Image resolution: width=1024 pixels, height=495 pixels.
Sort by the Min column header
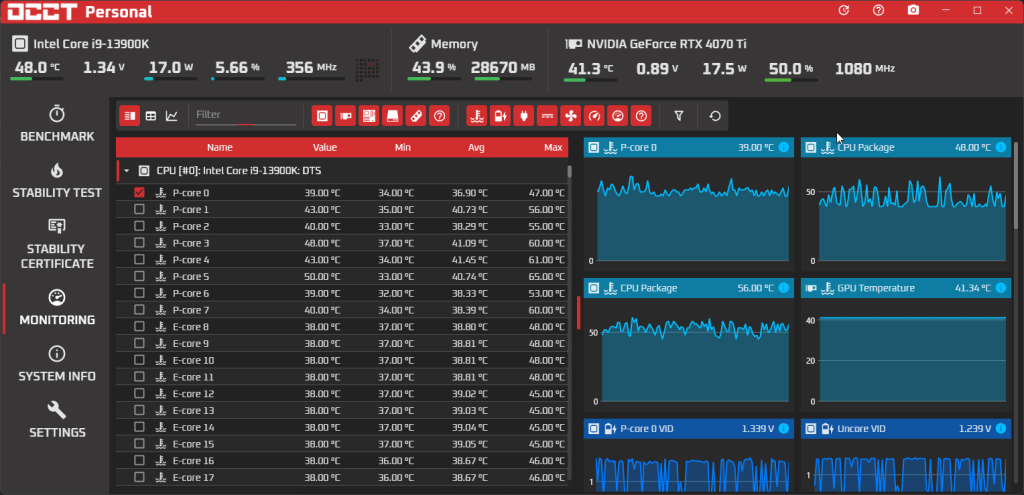point(403,148)
